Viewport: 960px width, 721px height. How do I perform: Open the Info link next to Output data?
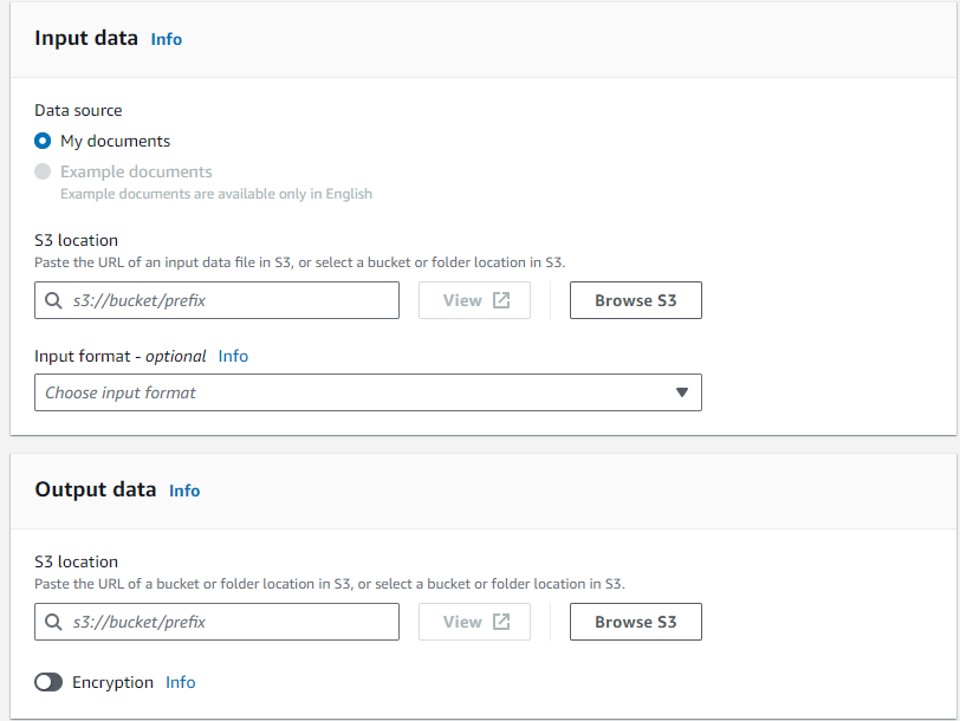(x=184, y=490)
